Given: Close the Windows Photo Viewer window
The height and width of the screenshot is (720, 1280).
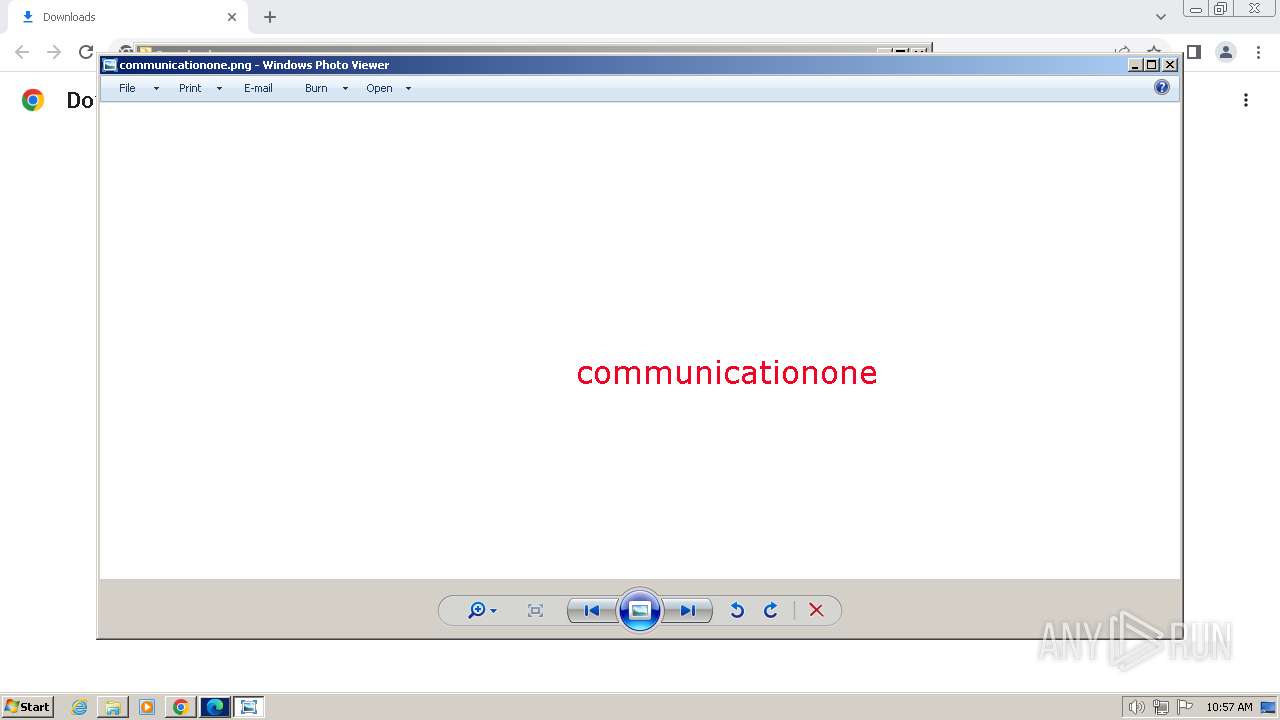Looking at the screenshot, I should tap(1170, 65).
